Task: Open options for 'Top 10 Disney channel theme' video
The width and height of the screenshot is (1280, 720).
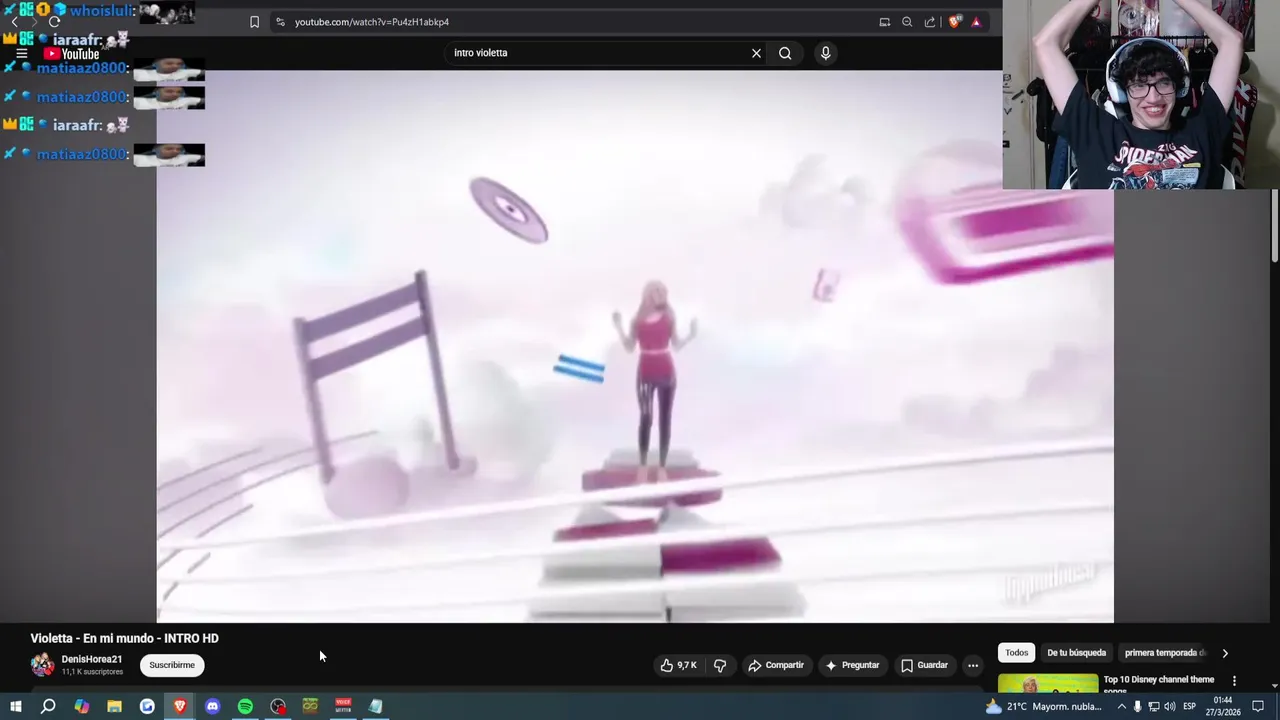Action: click(1234, 681)
